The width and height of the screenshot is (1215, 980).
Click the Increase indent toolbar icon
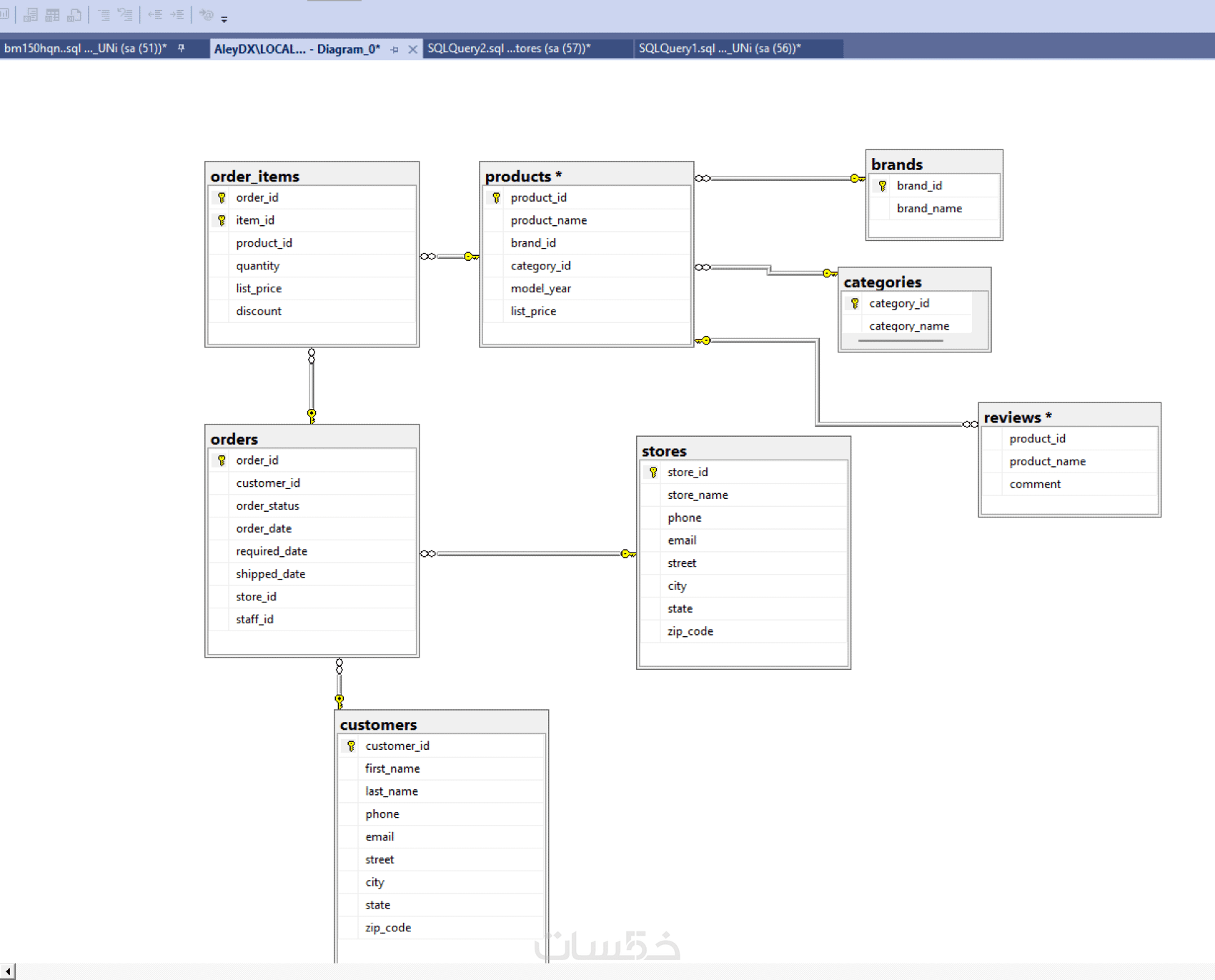tap(177, 14)
